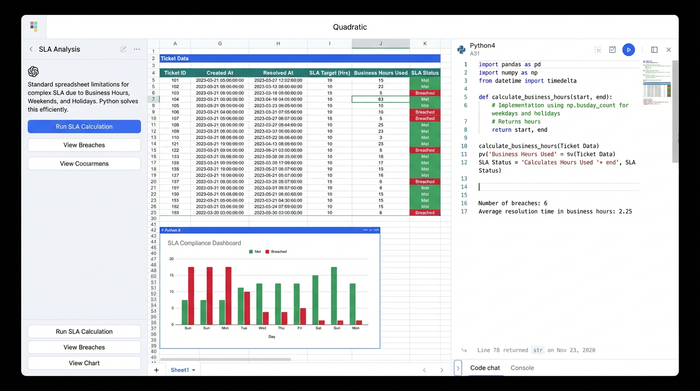Click the SLA Compliance Dashboard chart title
Viewport: 700px width, 391px height.
click(x=204, y=243)
